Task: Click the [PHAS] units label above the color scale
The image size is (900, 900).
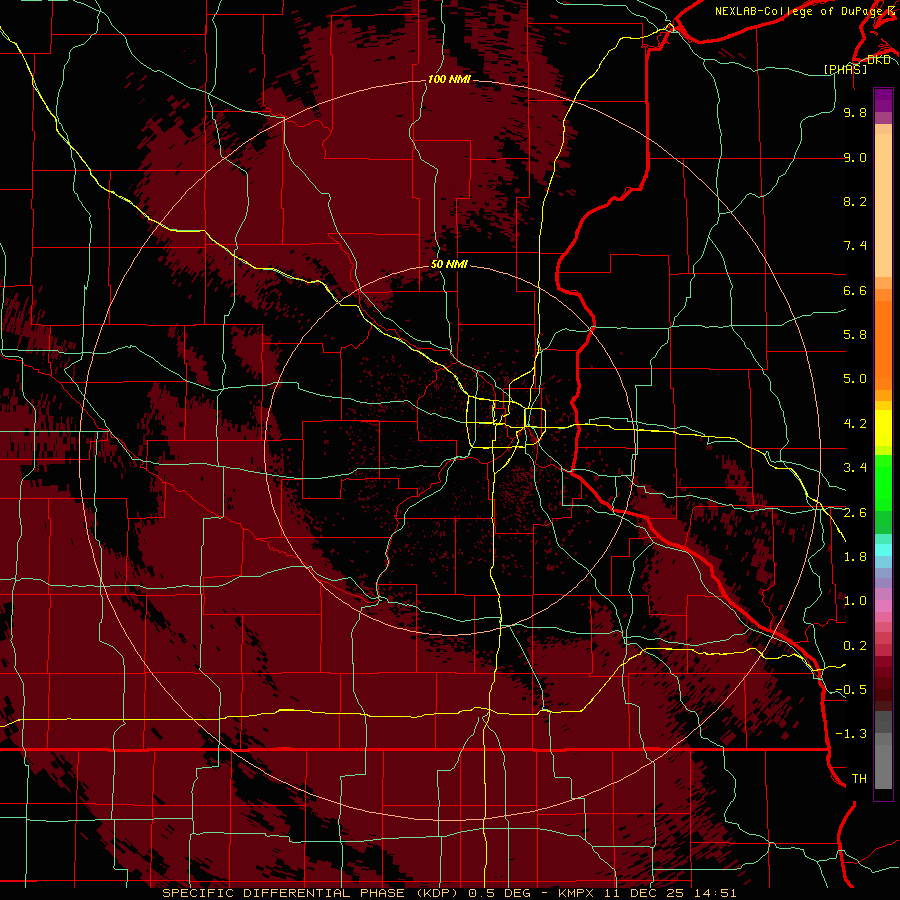Action: click(x=846, y=69)
